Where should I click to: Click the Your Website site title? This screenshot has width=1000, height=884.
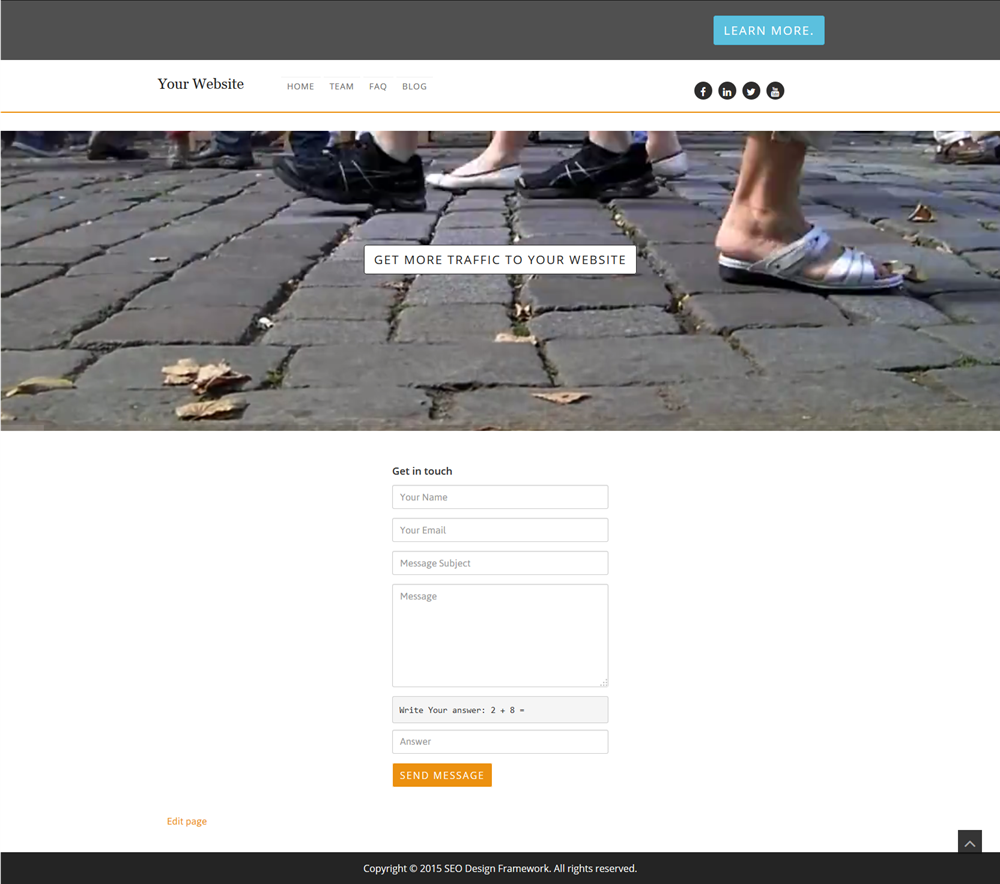point(201,84)
